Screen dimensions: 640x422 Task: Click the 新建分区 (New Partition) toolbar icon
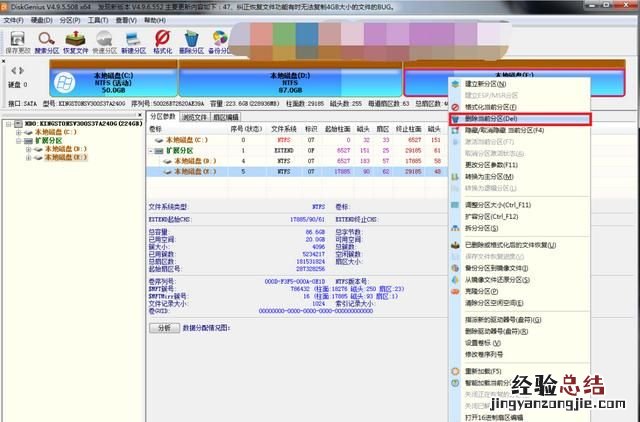[135, 40]
